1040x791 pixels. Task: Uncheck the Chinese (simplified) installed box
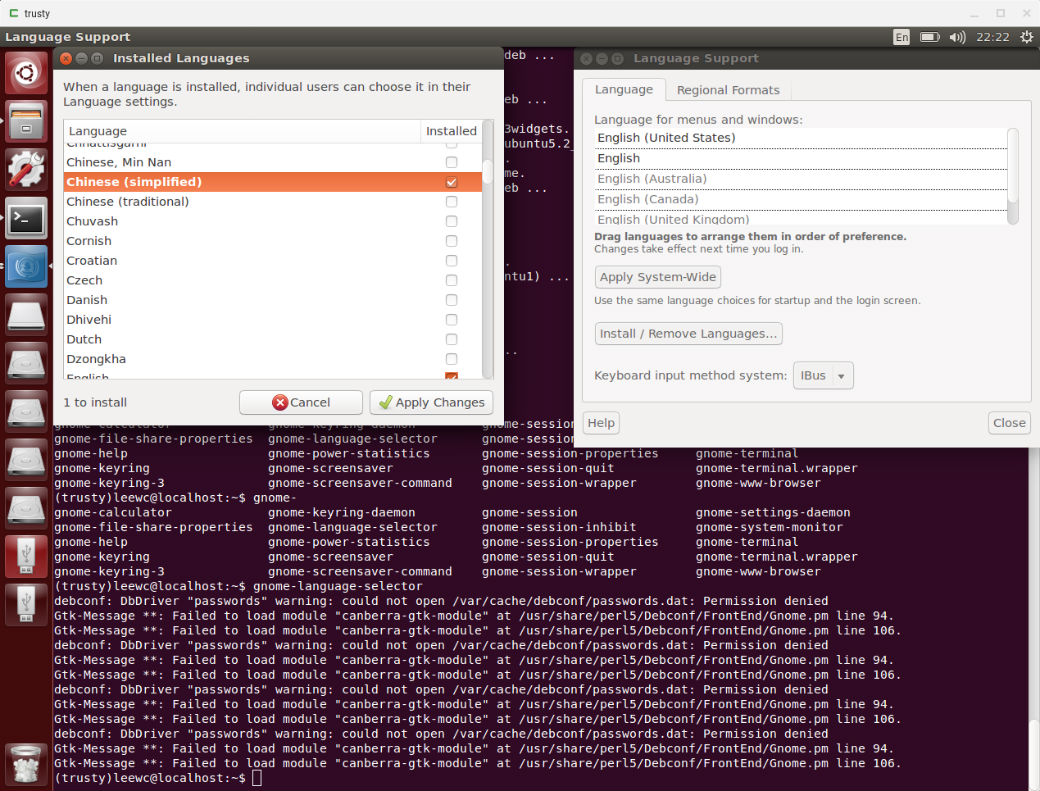(x=451, y=182)
